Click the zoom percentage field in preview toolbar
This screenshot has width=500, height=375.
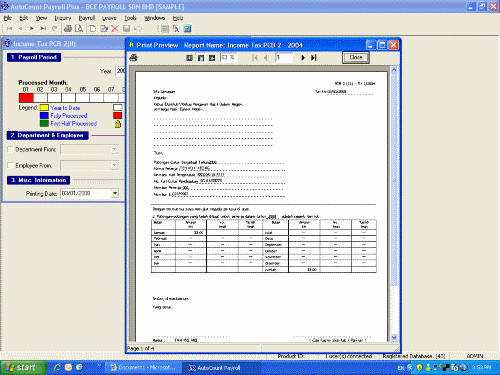tap(229, 58)
